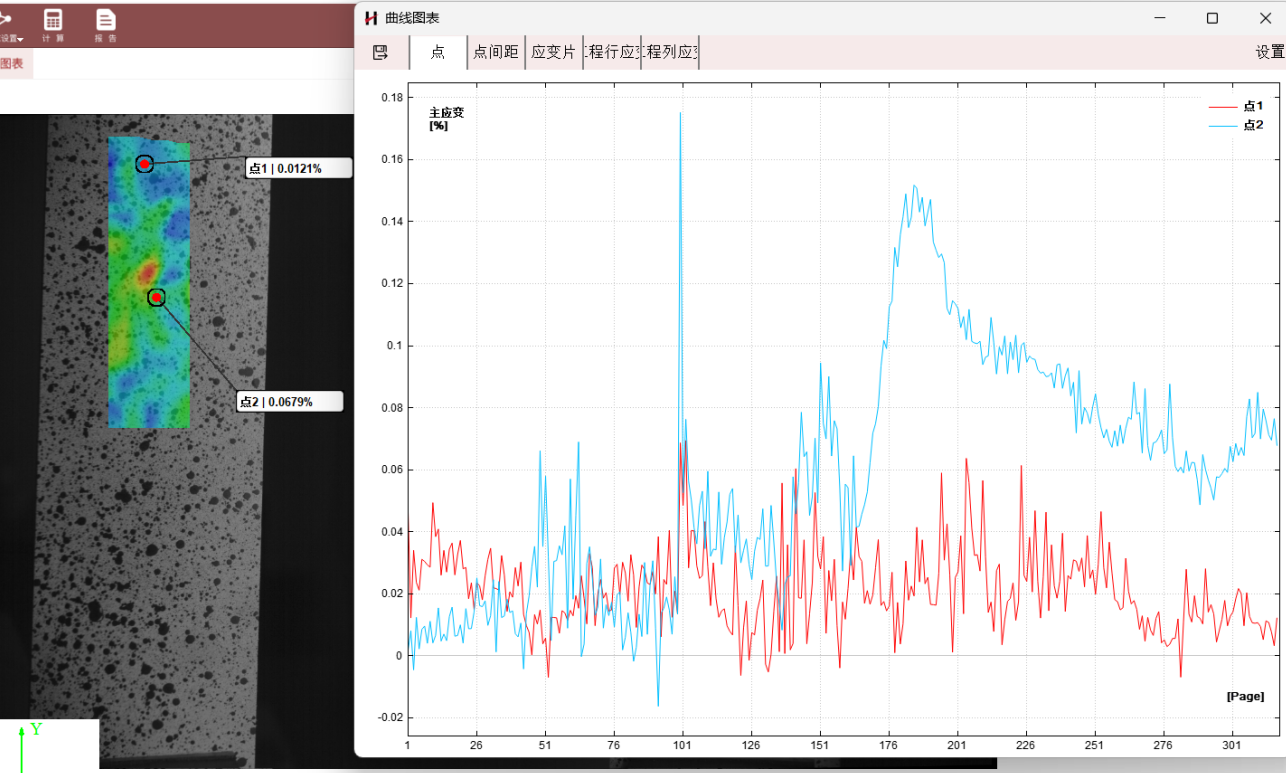This screenshot has height=773, width=1286.
Task: Select the 图表 tab in main window
Action: click(x=13, y=63)
